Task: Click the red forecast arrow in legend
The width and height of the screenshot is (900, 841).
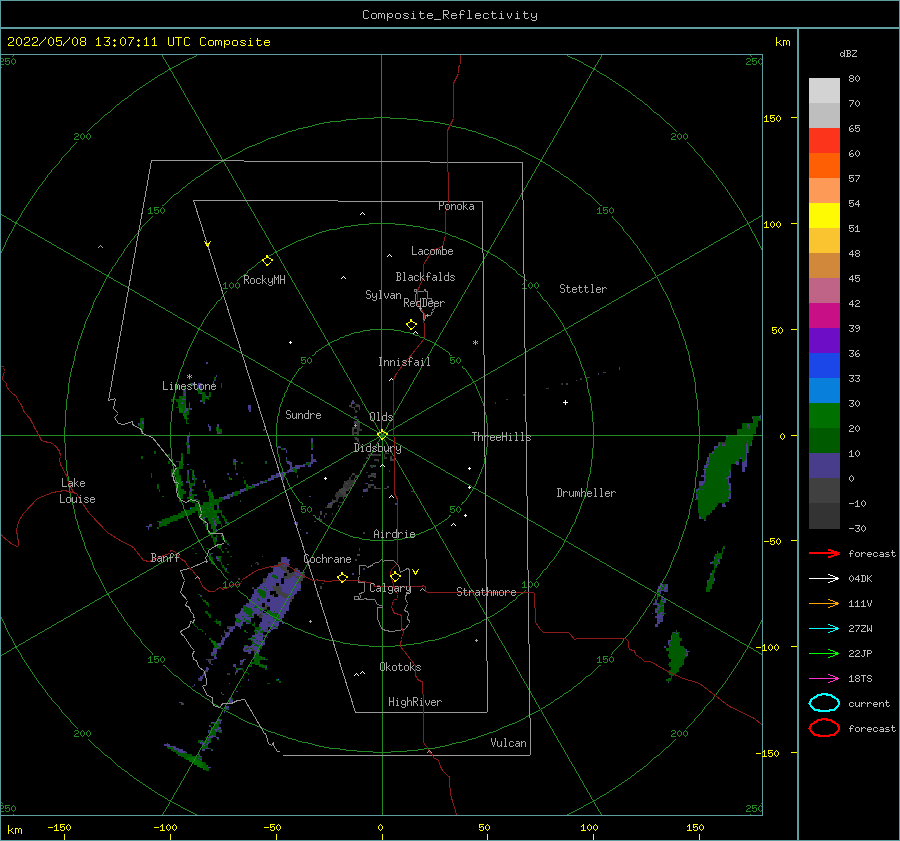Action: coord(824,553)
